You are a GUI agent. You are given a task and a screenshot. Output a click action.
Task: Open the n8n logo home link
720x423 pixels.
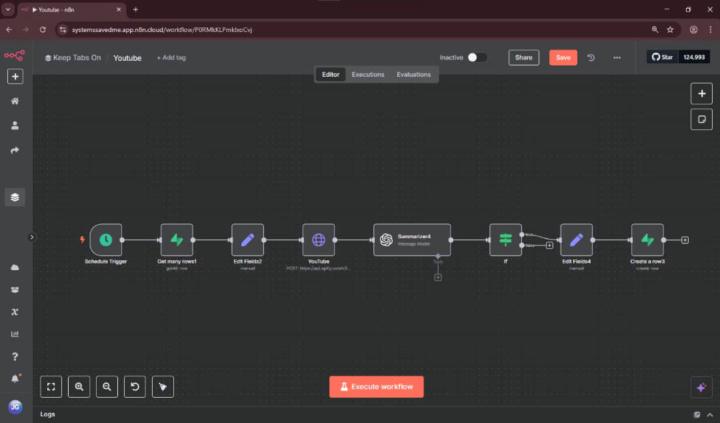click(15, 56)
